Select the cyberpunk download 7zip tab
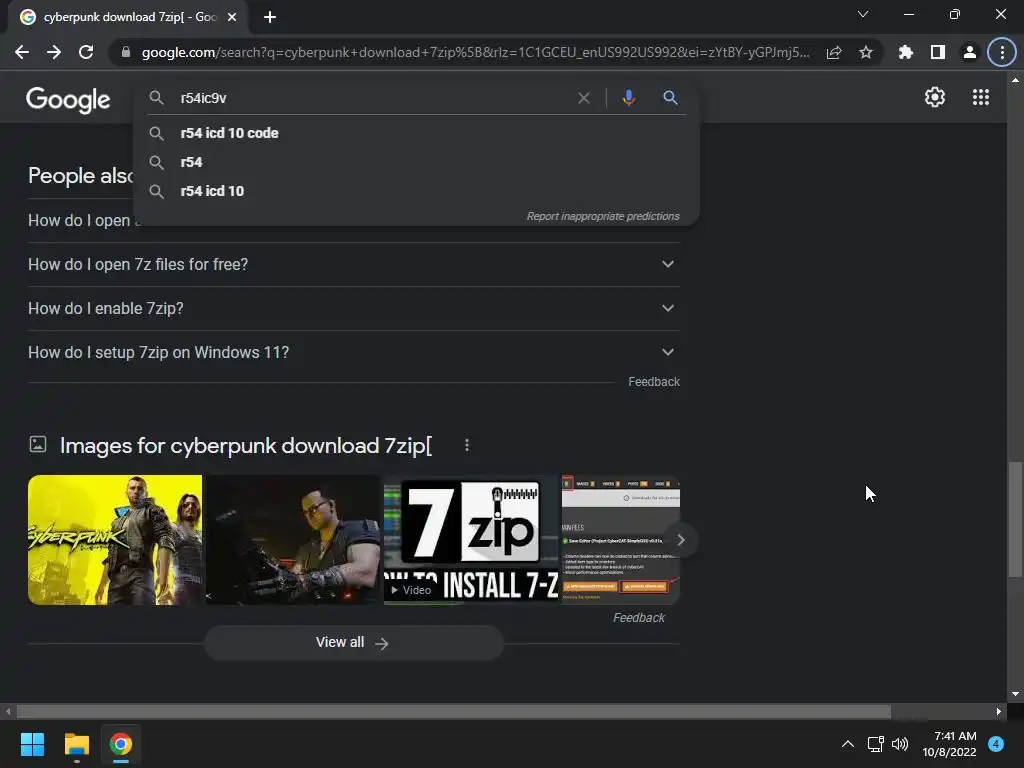1024x768 pixels. pos(128,18)
